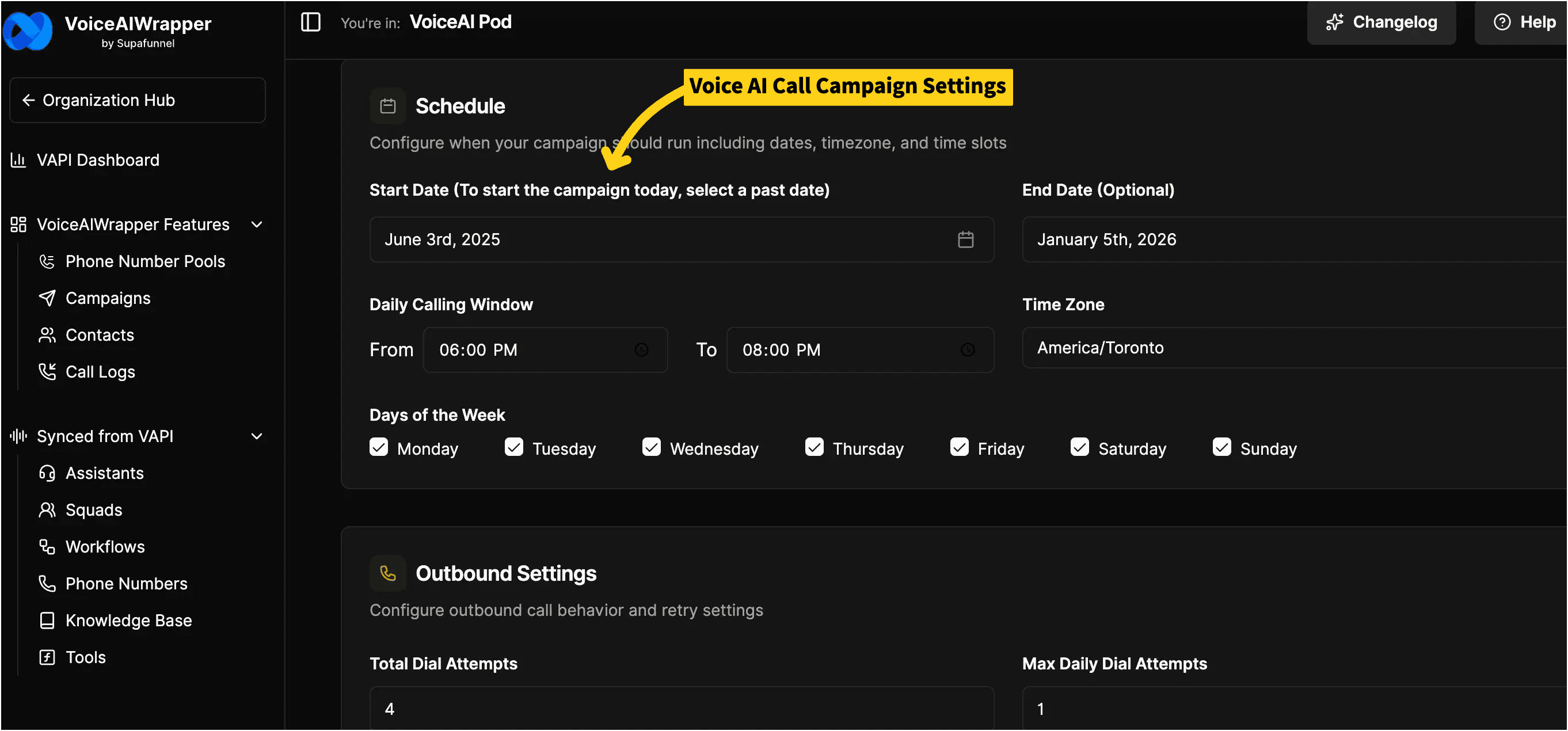1568x731 pixels.
Task: Go to the VAPI Dashboard
Action: (98, 159)
